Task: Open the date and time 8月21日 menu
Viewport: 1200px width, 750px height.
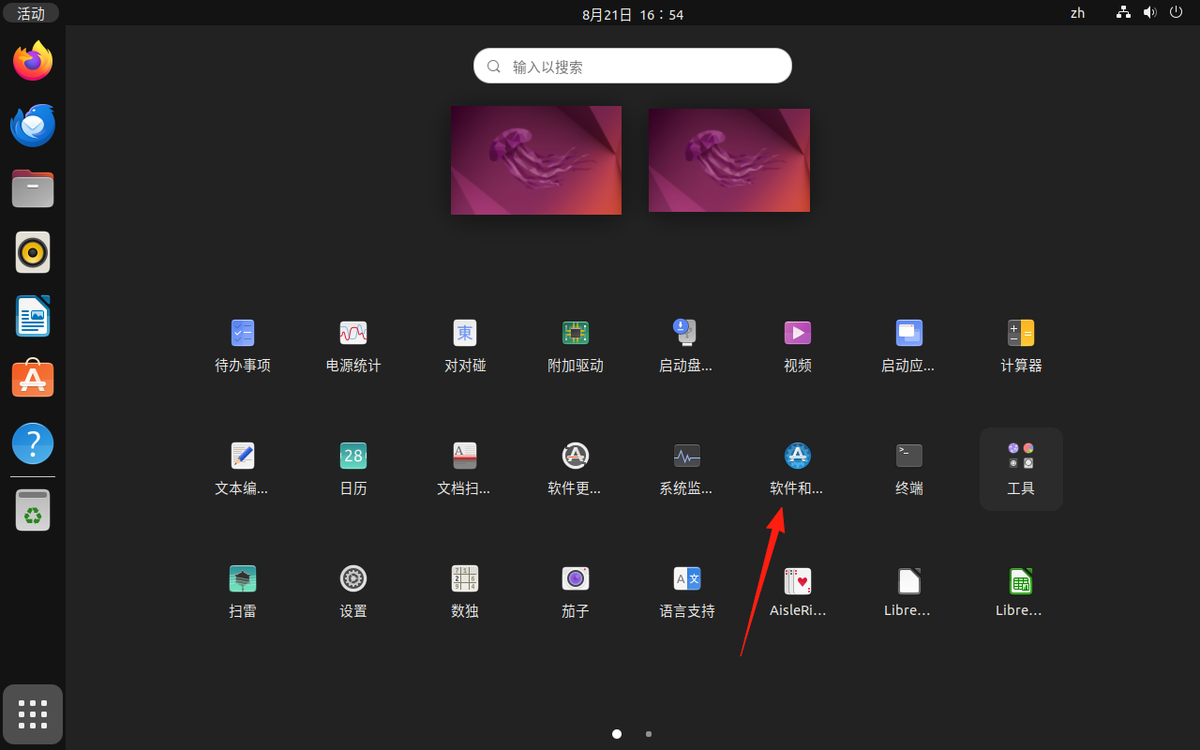Action: (633, 14)
